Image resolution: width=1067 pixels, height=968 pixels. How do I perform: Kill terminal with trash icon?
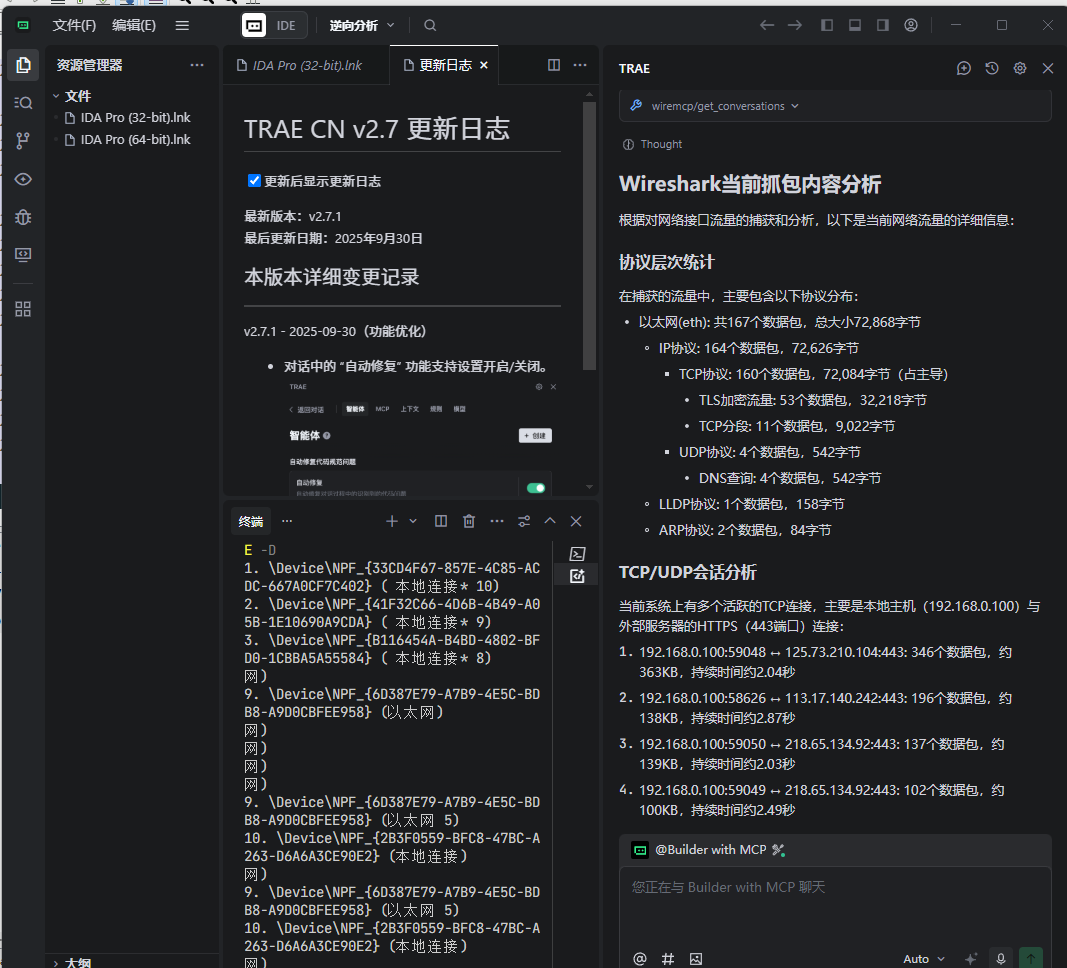point(469,521)
